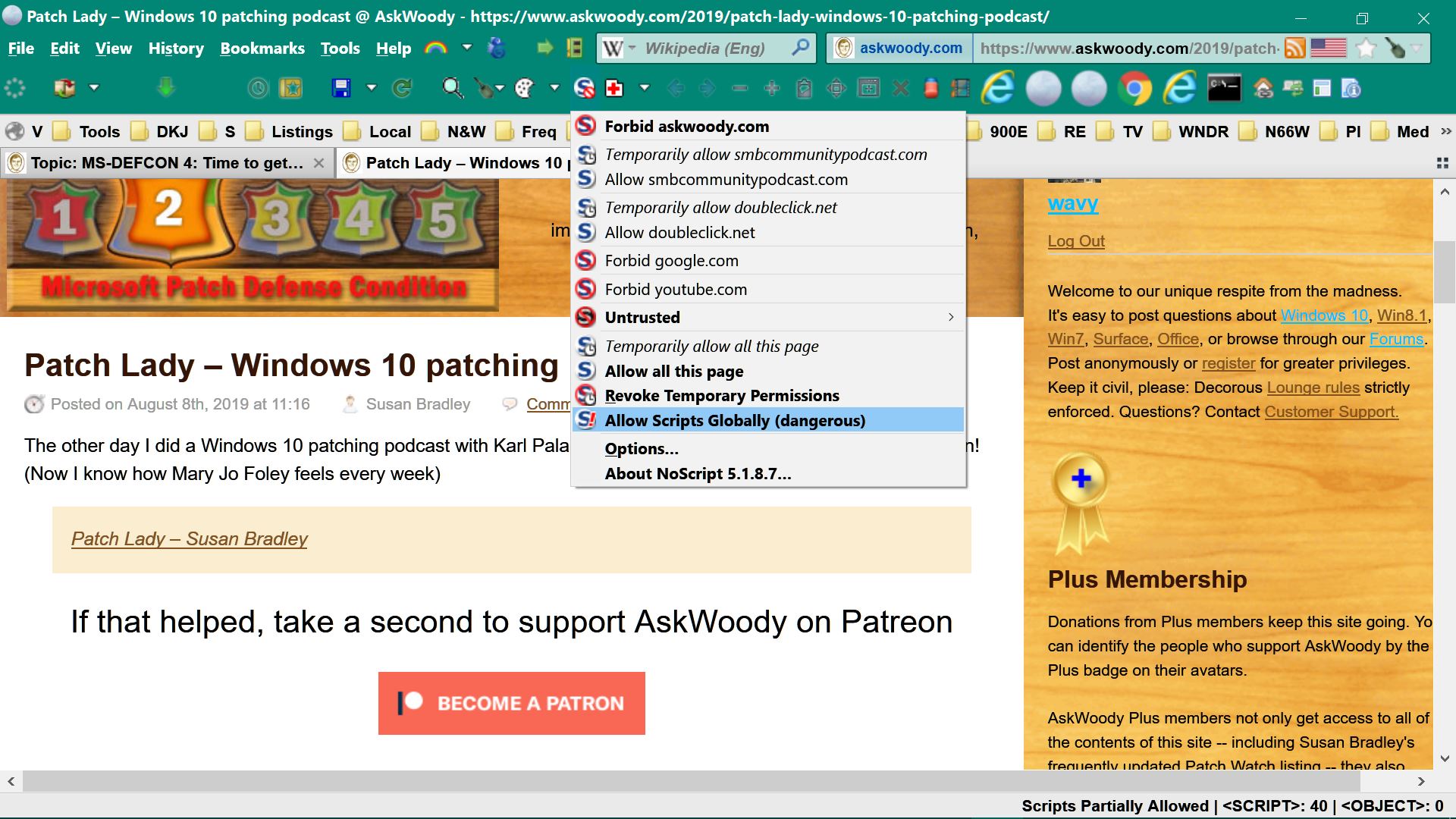
Task: Click the bookmark star in address bar
Action: point(1366,49)
